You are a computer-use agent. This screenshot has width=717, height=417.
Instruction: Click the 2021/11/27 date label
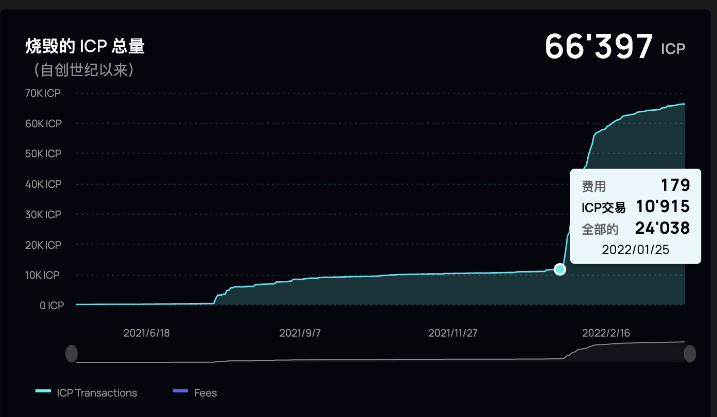pos(453,333)
